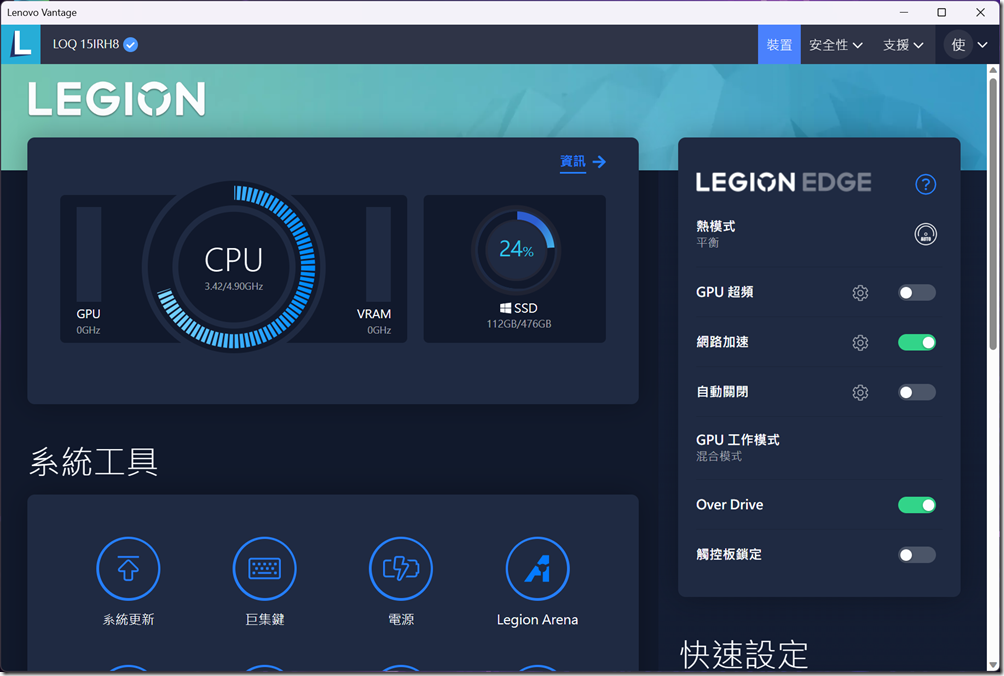Click the 112GB/476GB storage text
Image resolution: width=1004 pixels, height=676 pixels.
pyautogui.click(x=519, y=324)
